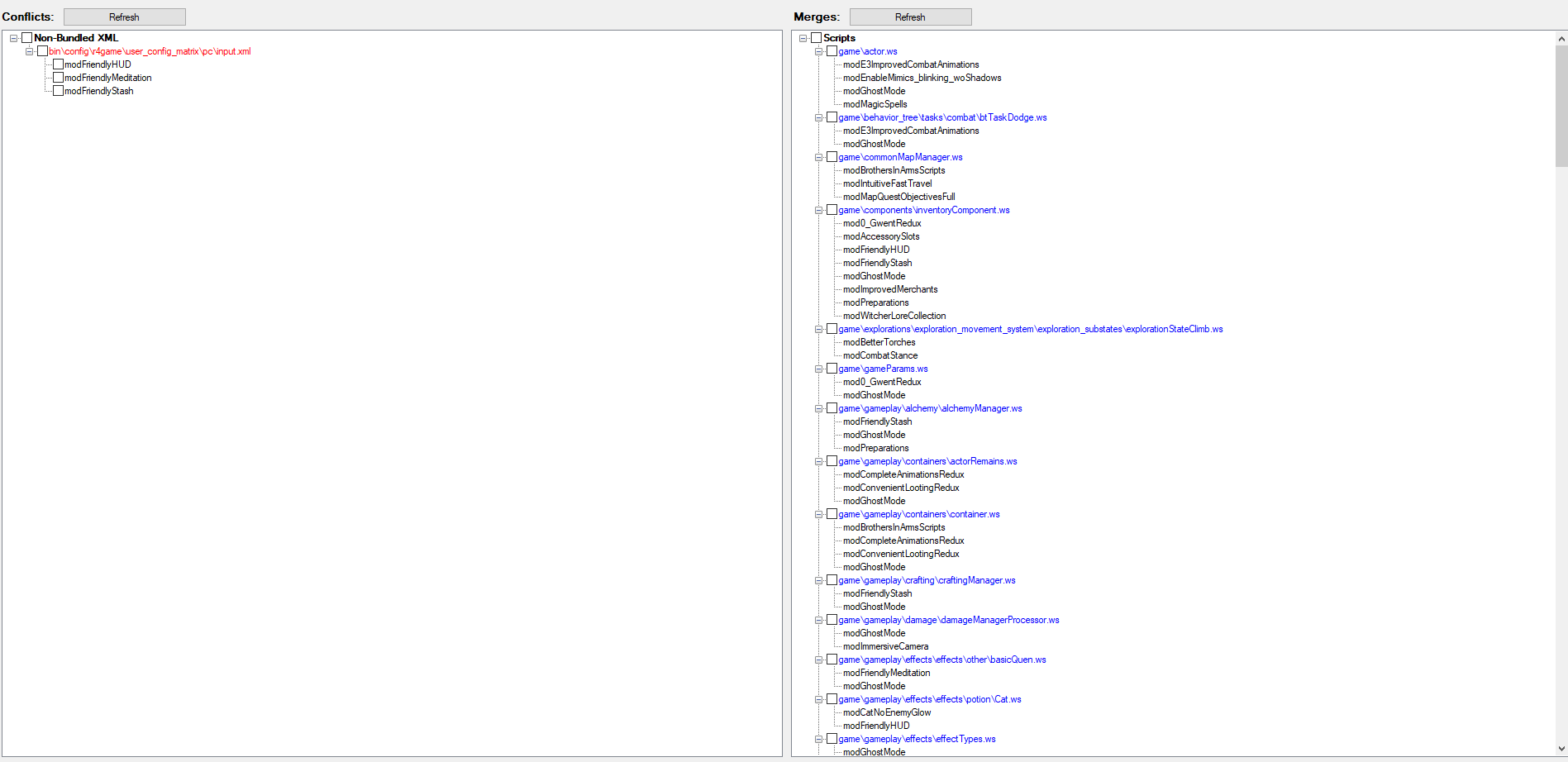Screen dimensions: 1568x762
Task: Select game\gameplay\alchemy\alchemyManager.ws file entry
Action: click(x=930, y=408)
